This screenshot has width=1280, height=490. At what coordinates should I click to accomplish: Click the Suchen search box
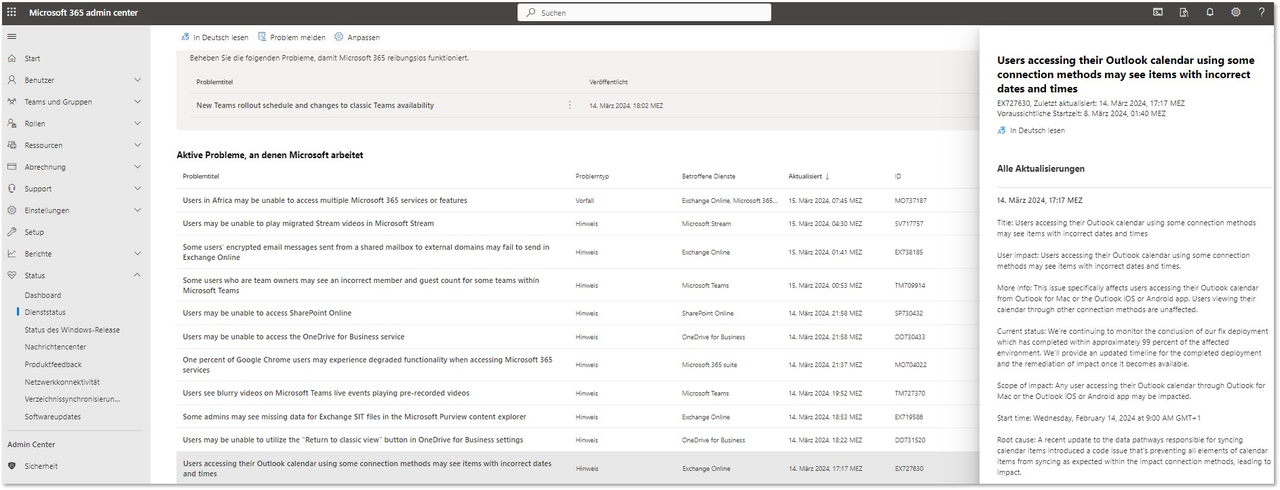[x=644, y=12]
